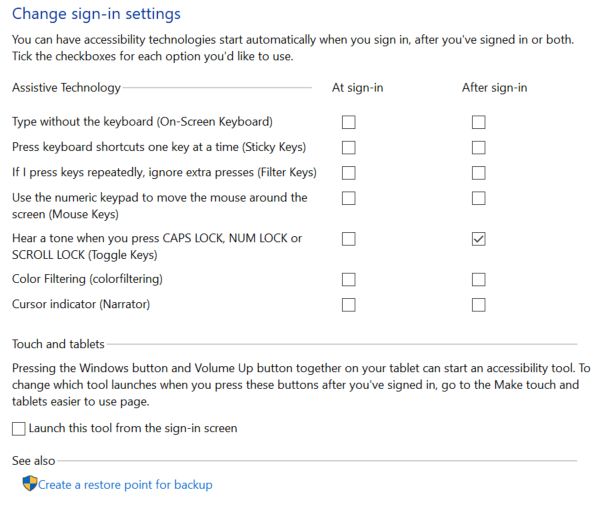The image size is (609, 507).
Task: Tick Launch this tool from sign-in screen
Action: pyautogui.click(x=19, y=429)
